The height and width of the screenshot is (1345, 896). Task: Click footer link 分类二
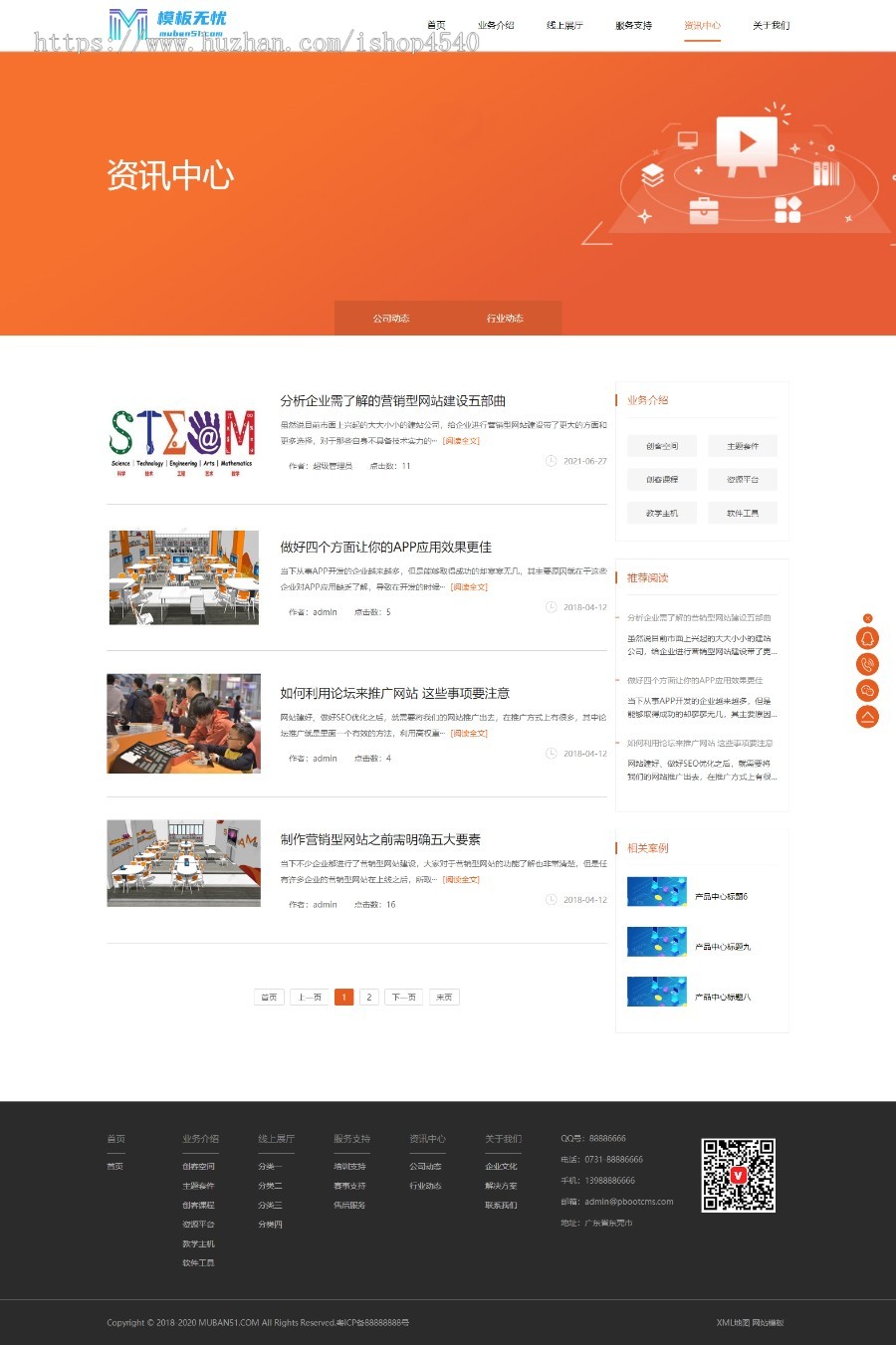(270, 1186)
